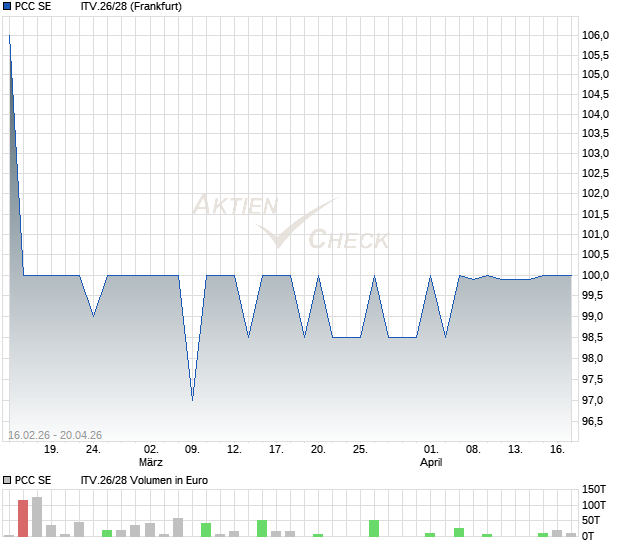
Task: Click the März label on the time axis
Action: (x=151, y=463)
